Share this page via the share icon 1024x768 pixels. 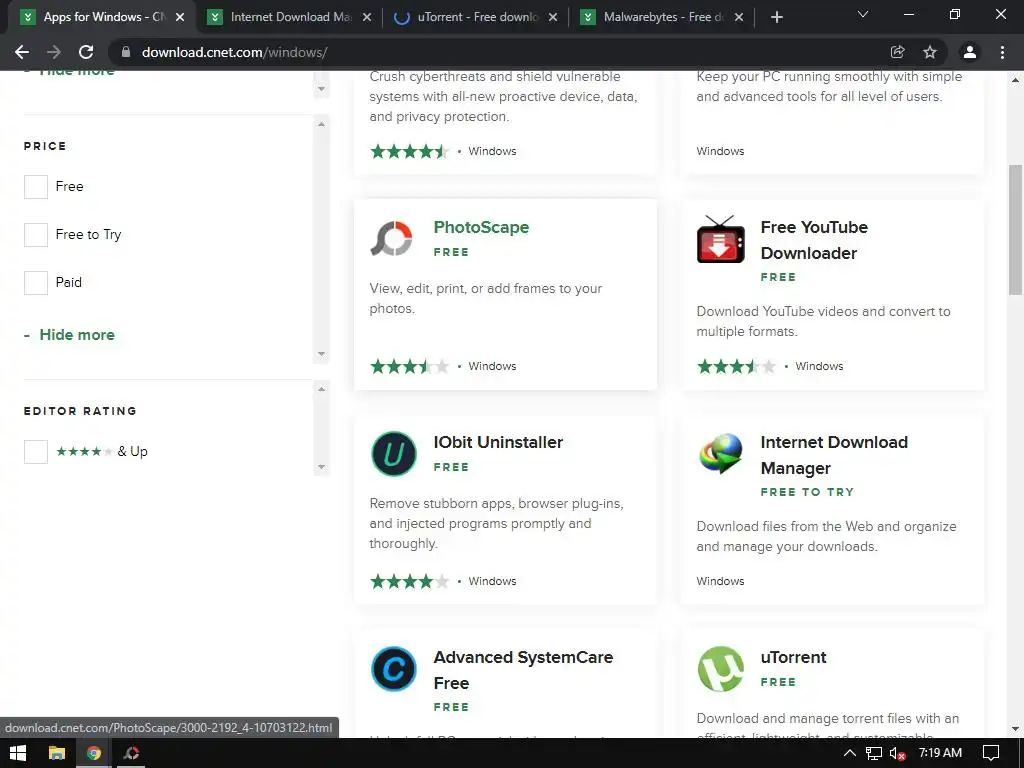pos(897,52)
